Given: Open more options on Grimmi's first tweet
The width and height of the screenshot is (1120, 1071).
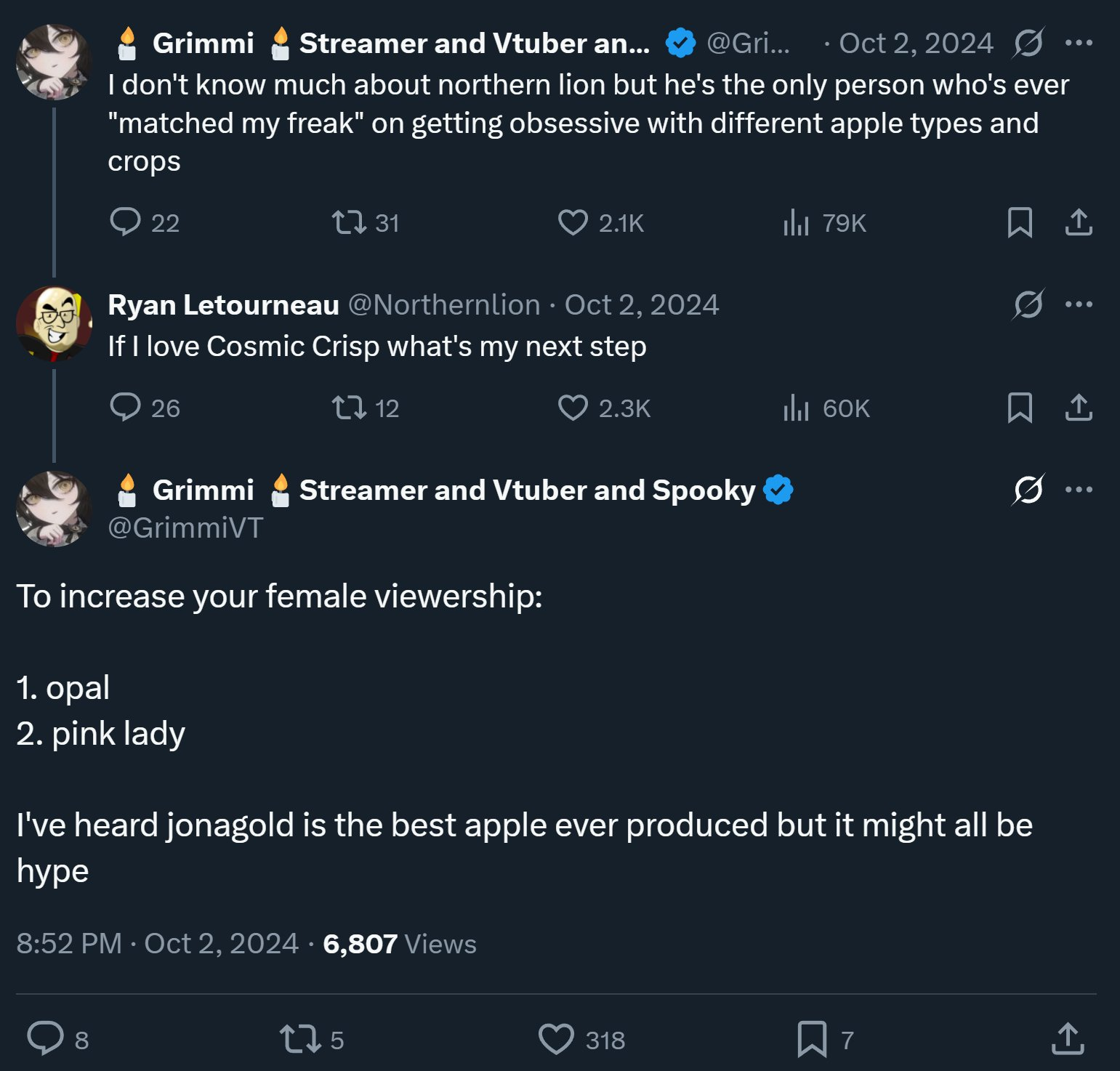Looking at the screenshot, I should point(1079,43).
